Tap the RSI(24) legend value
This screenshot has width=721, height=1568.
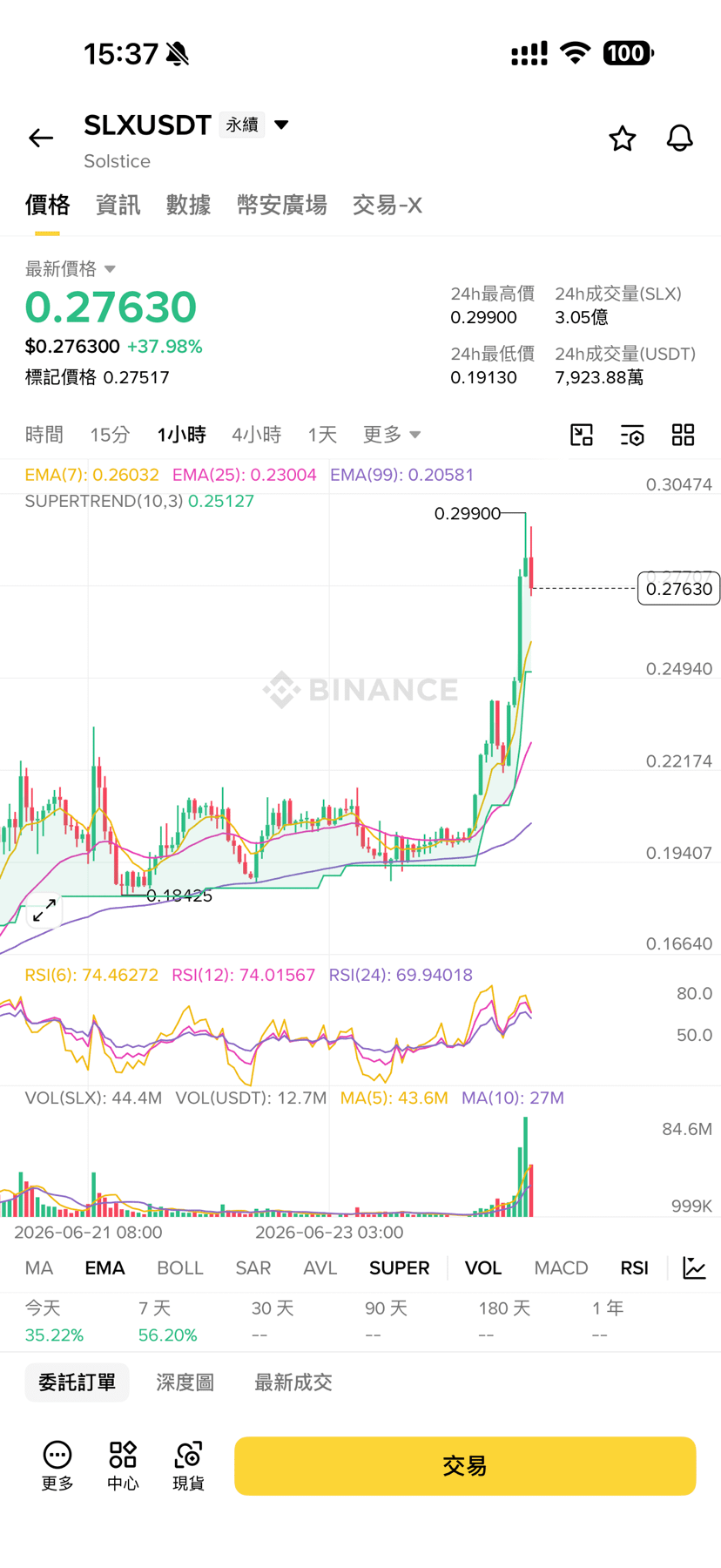click(x=401, y=975)
